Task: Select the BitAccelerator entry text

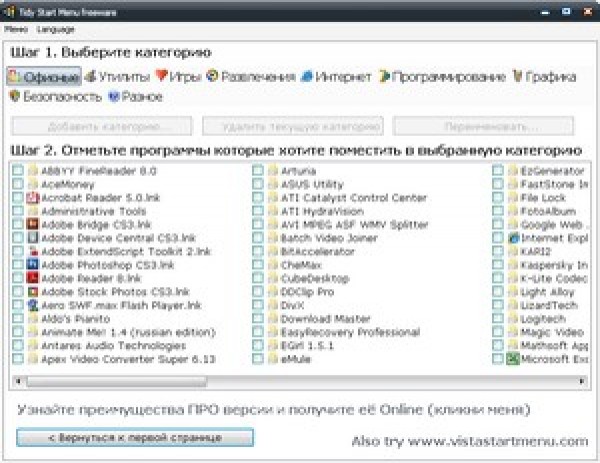Action: (x=318, y=251)
